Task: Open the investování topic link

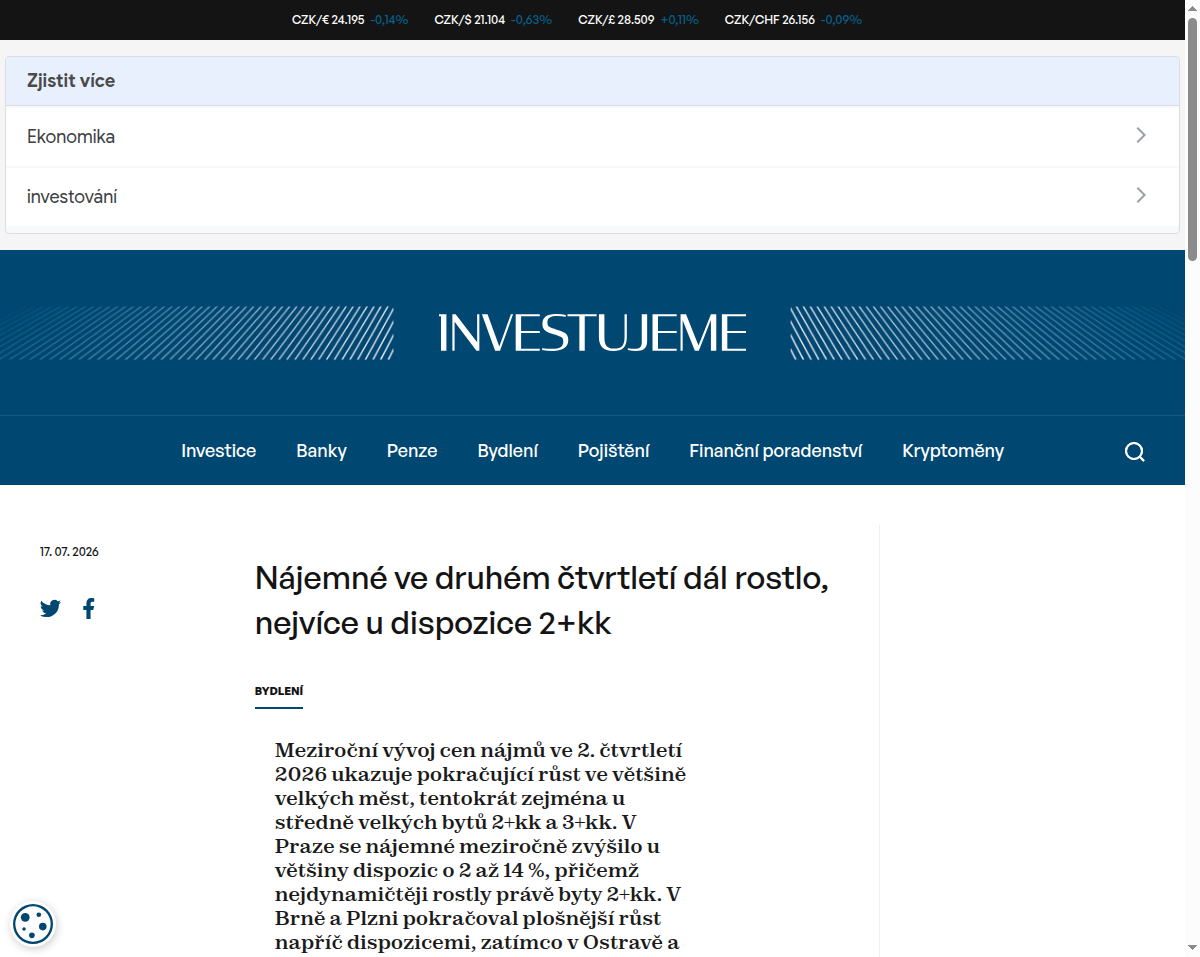Action: tap(592, 197)
